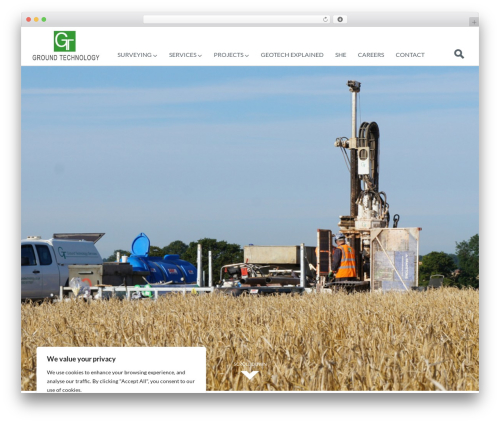This screenshot has width=500, height=423.
Task: Click the Ground Technology logo
Action: point(66,46)
